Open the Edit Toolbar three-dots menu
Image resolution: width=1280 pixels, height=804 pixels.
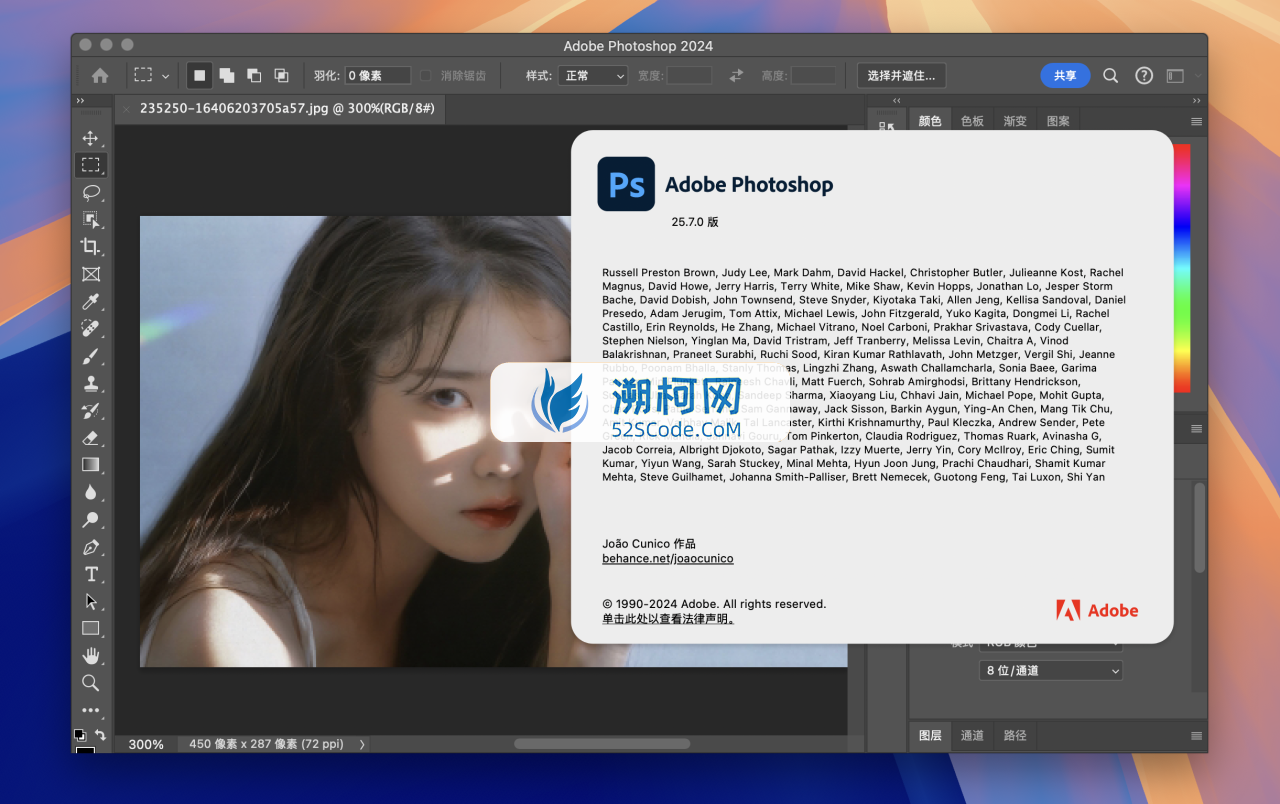91,710
